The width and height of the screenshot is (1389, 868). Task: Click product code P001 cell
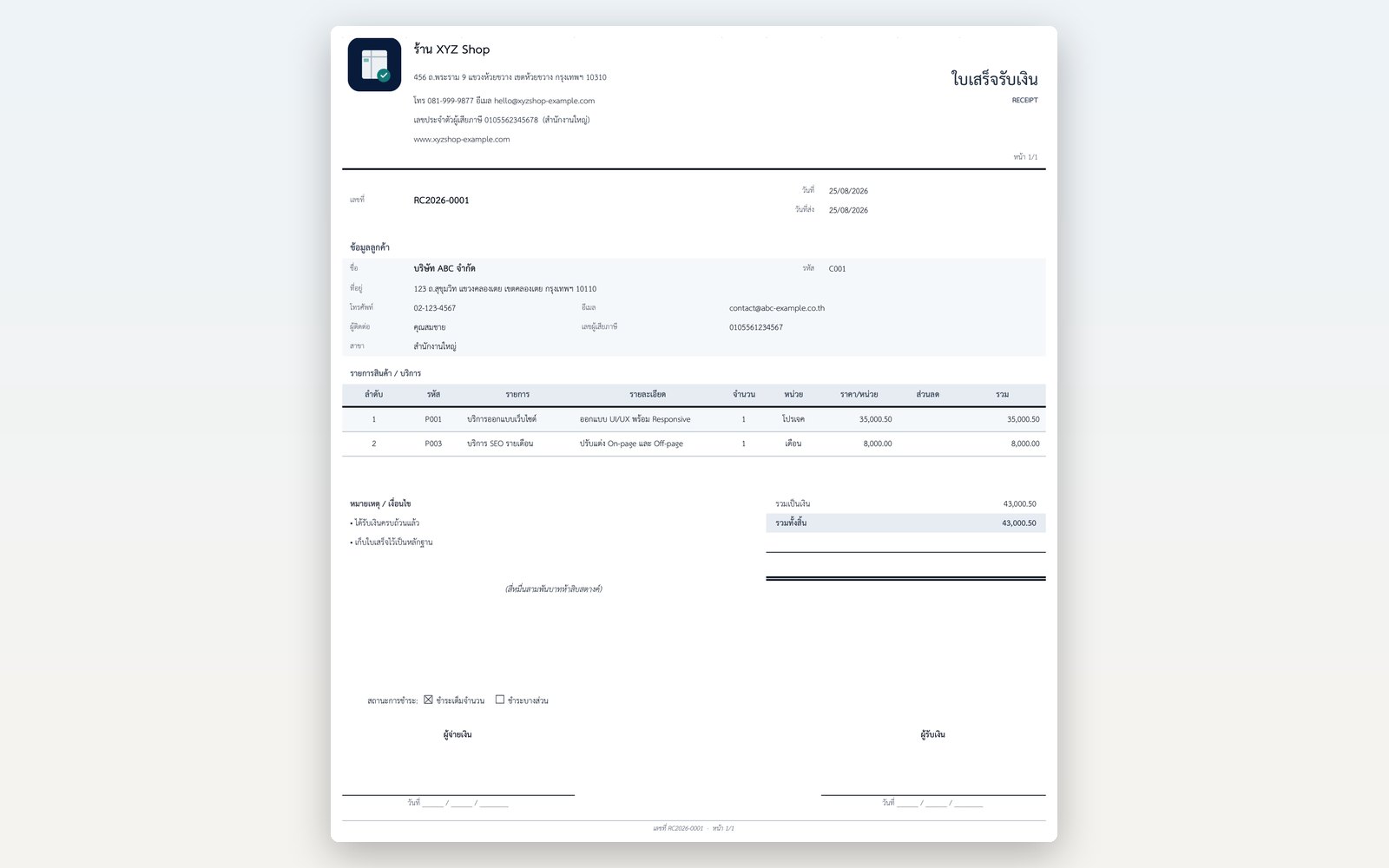coord(433,419)
